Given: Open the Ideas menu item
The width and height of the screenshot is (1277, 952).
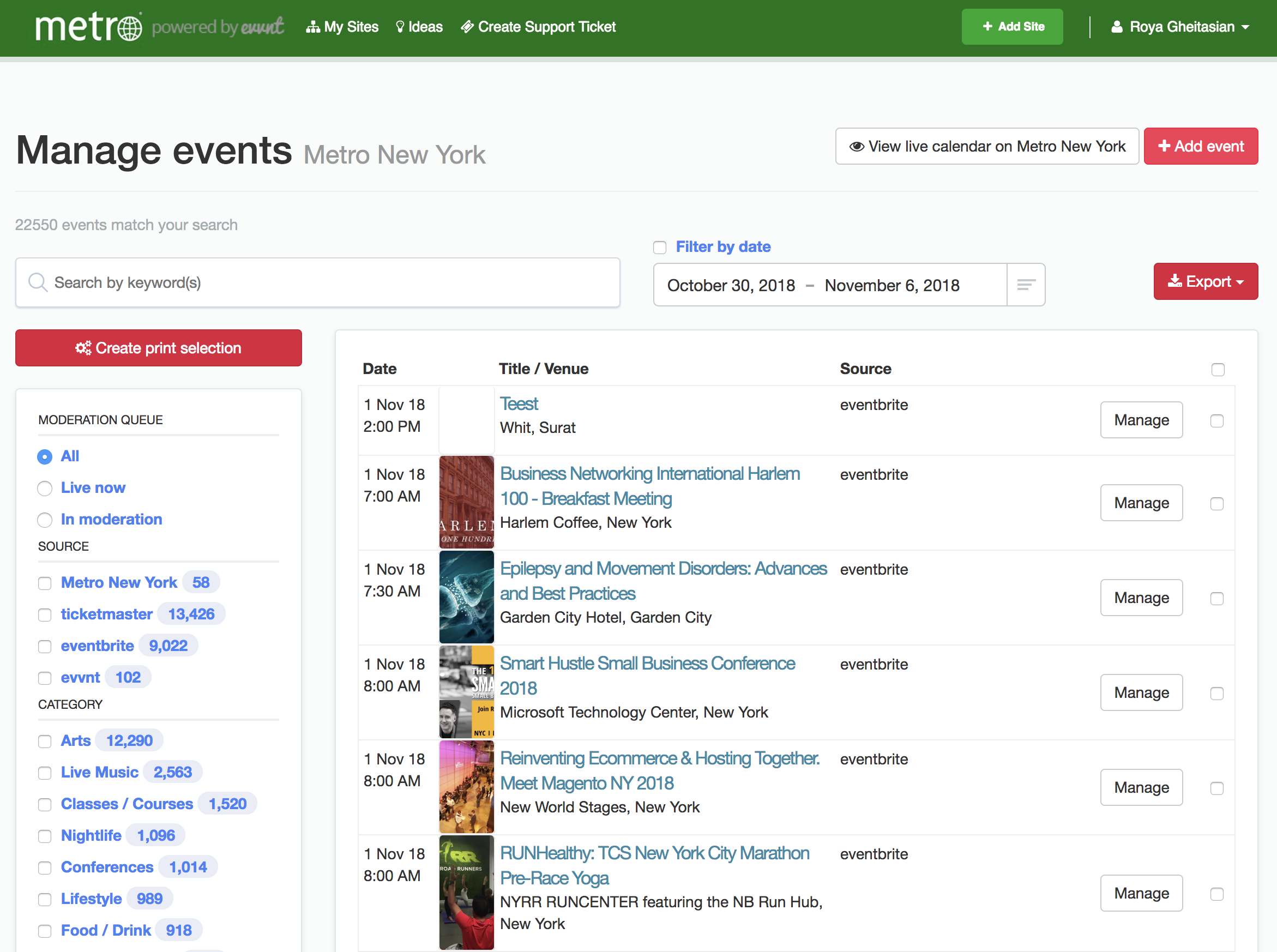Looking at the screenshot, I should coord(419,27).
